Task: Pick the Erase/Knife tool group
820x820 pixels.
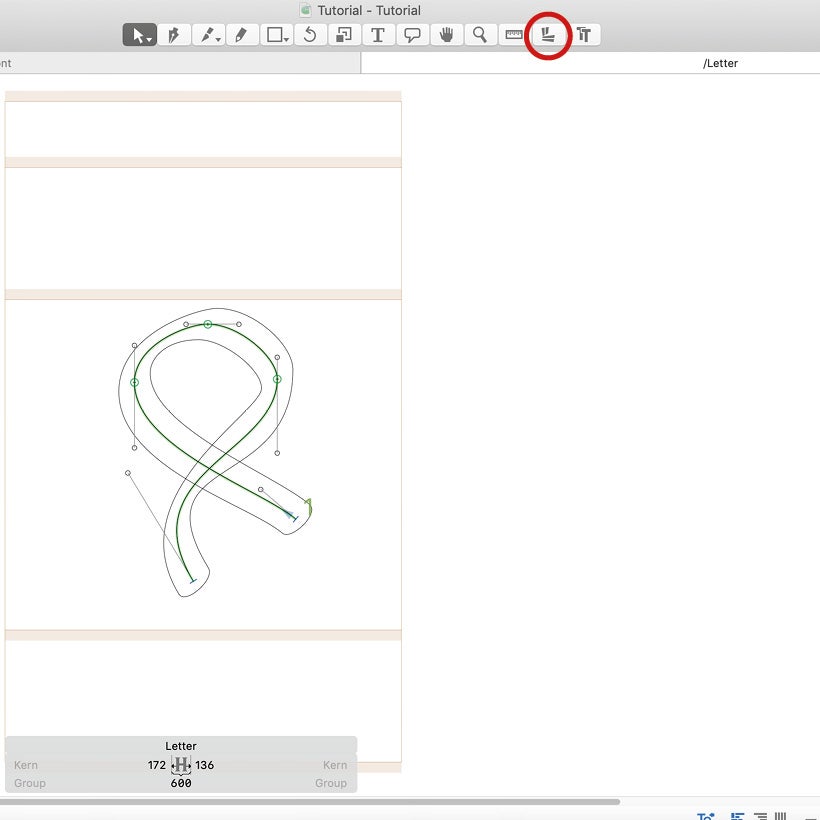Action: tap(208, 35)
